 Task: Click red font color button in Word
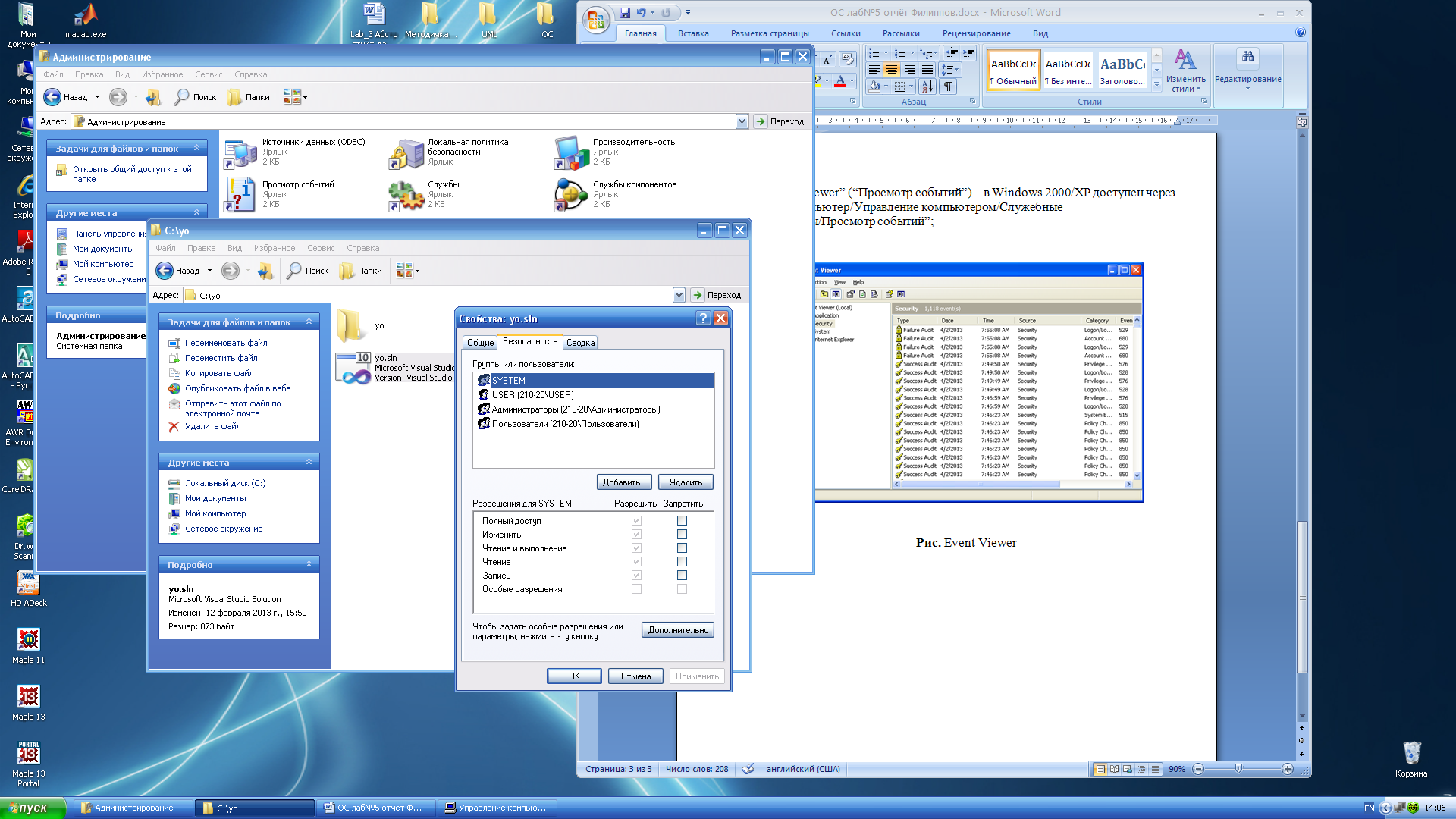point(840,81)
